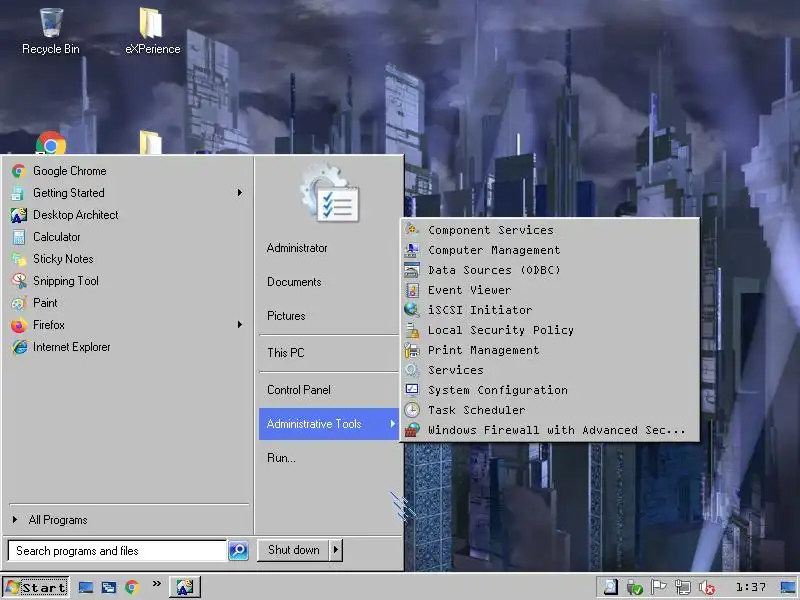Open Control Panel

point(299,390)
